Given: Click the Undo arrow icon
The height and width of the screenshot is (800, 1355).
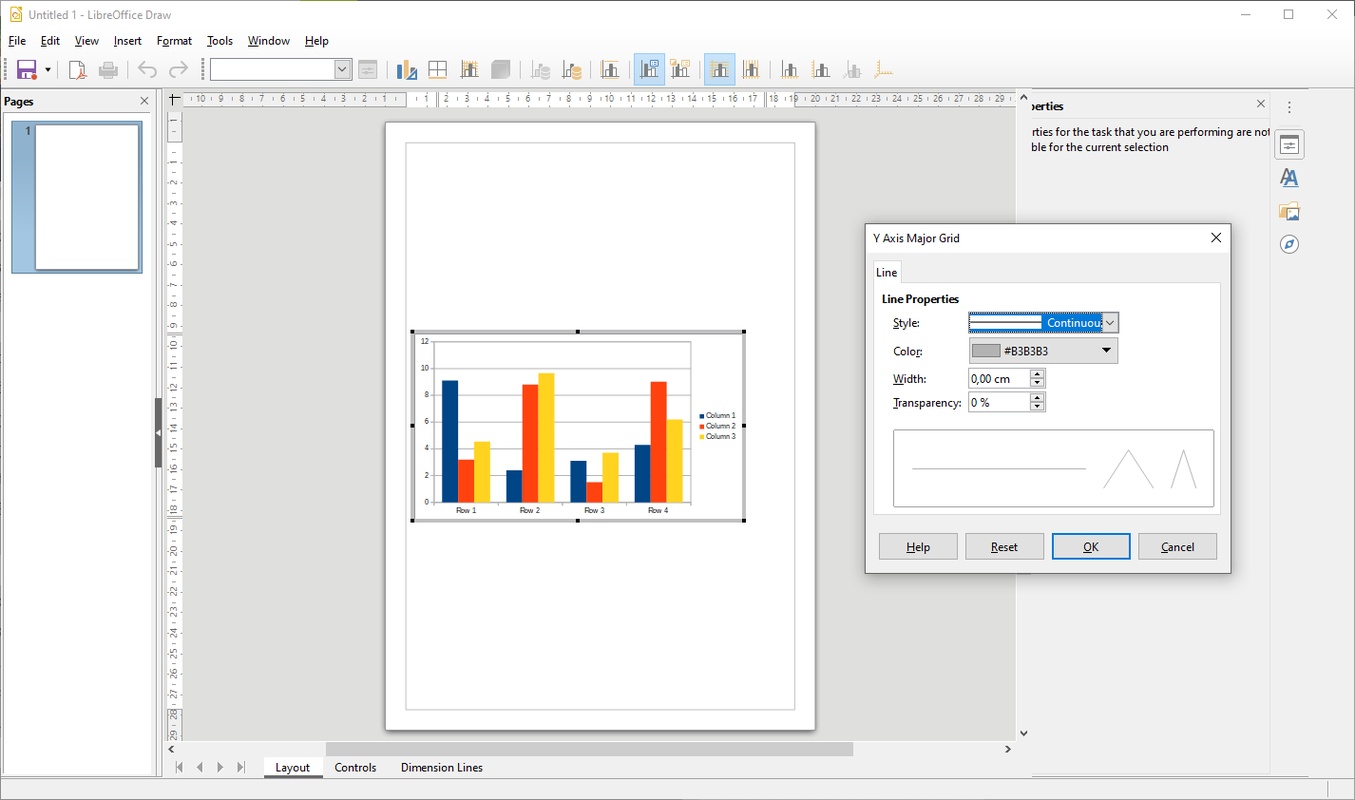Looking at the screenshot, I should click(x=147, y=69).
